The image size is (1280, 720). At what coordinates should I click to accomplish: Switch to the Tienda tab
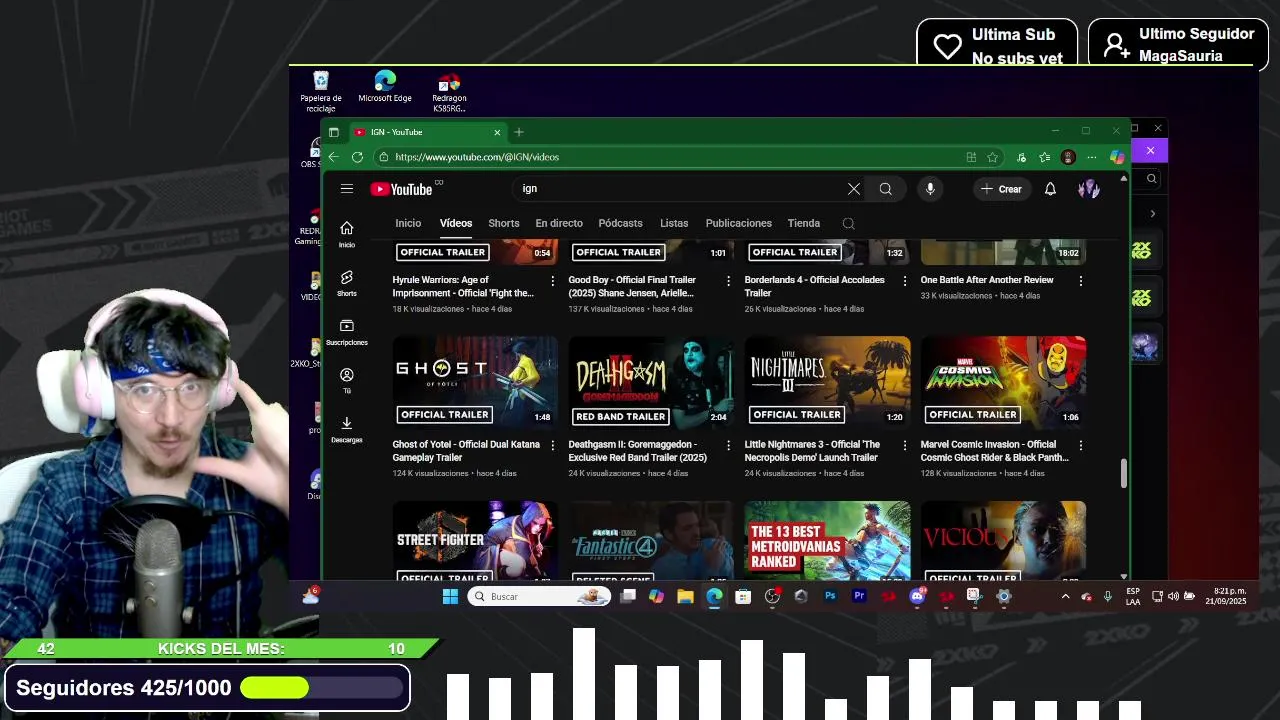[x=804, y=223]
